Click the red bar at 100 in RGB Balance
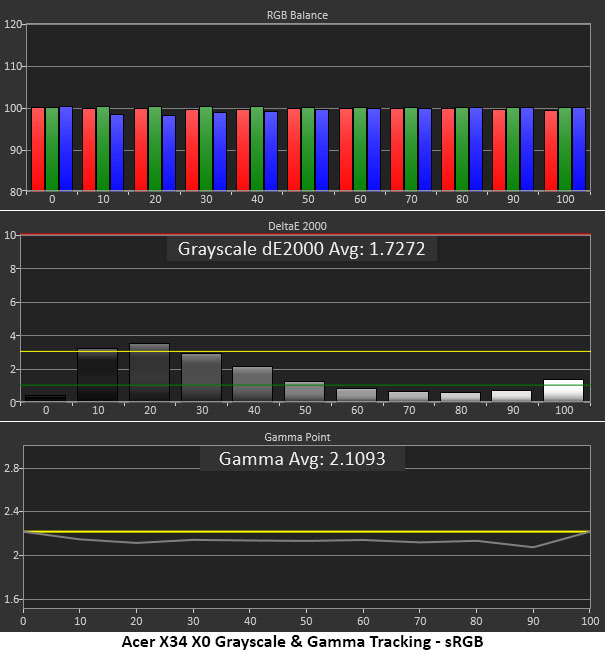605x652 pixels. 551,151
